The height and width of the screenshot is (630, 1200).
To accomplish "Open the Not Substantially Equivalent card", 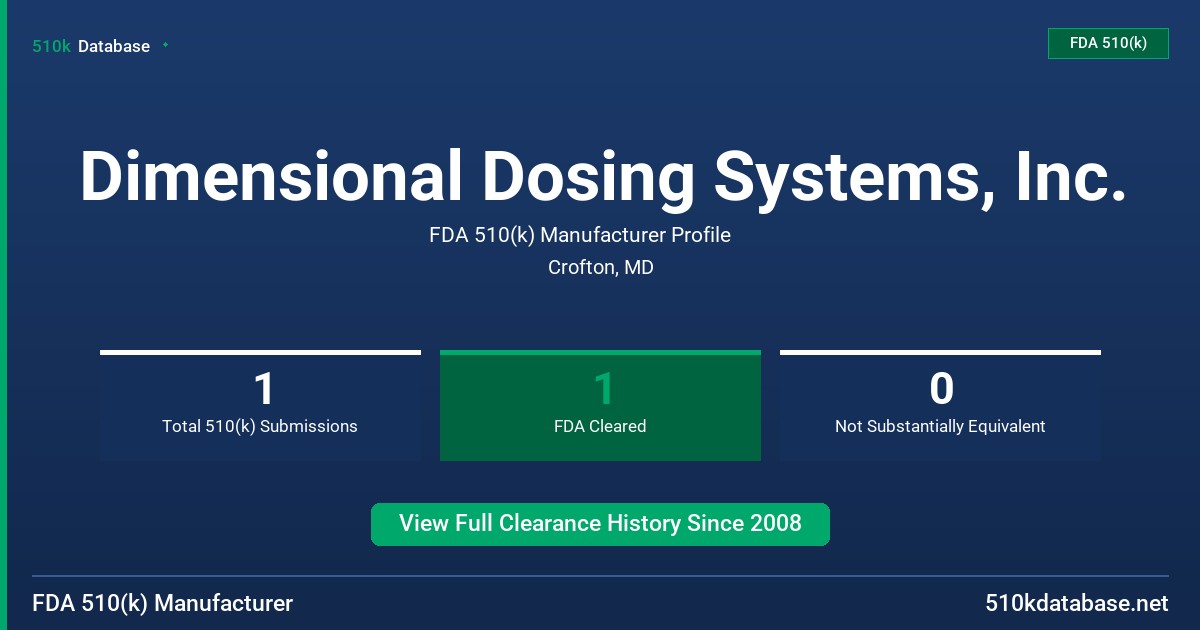I will point(940,405).
